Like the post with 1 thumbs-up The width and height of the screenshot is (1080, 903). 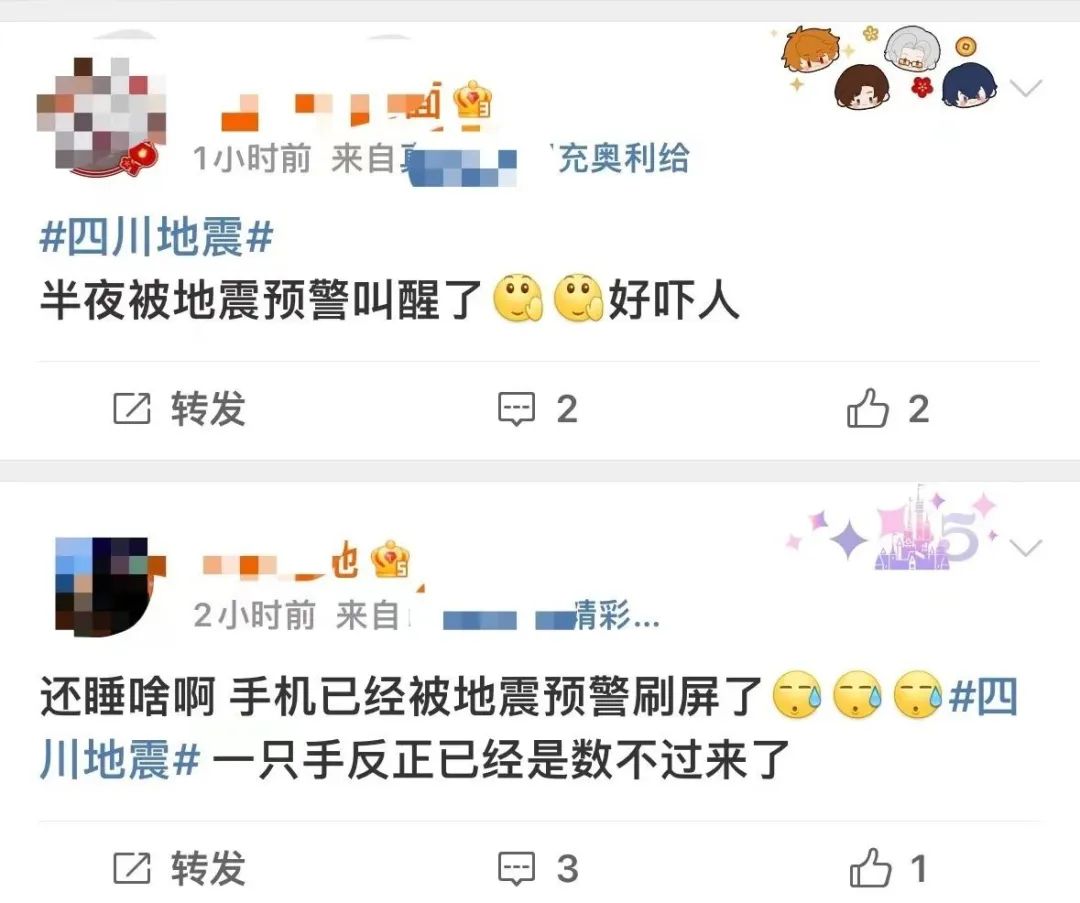click(x=888, y=868)
